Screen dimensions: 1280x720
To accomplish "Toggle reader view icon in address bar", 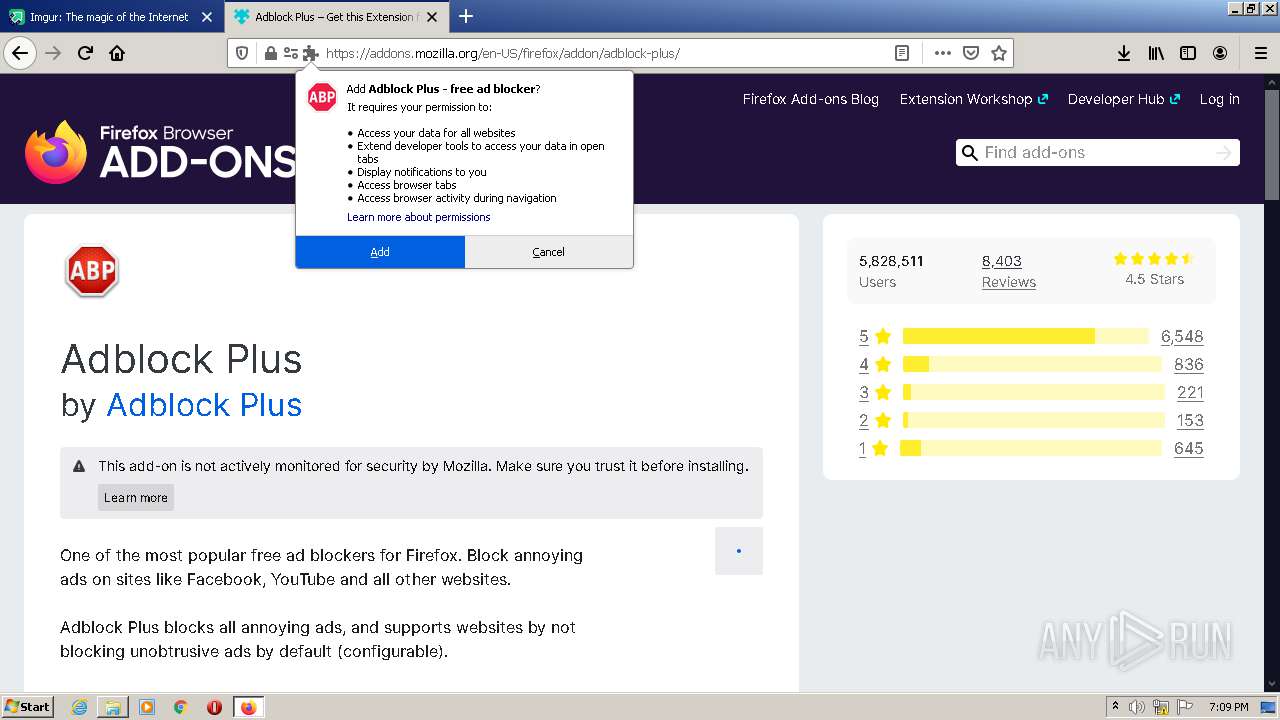I will 902,53.
